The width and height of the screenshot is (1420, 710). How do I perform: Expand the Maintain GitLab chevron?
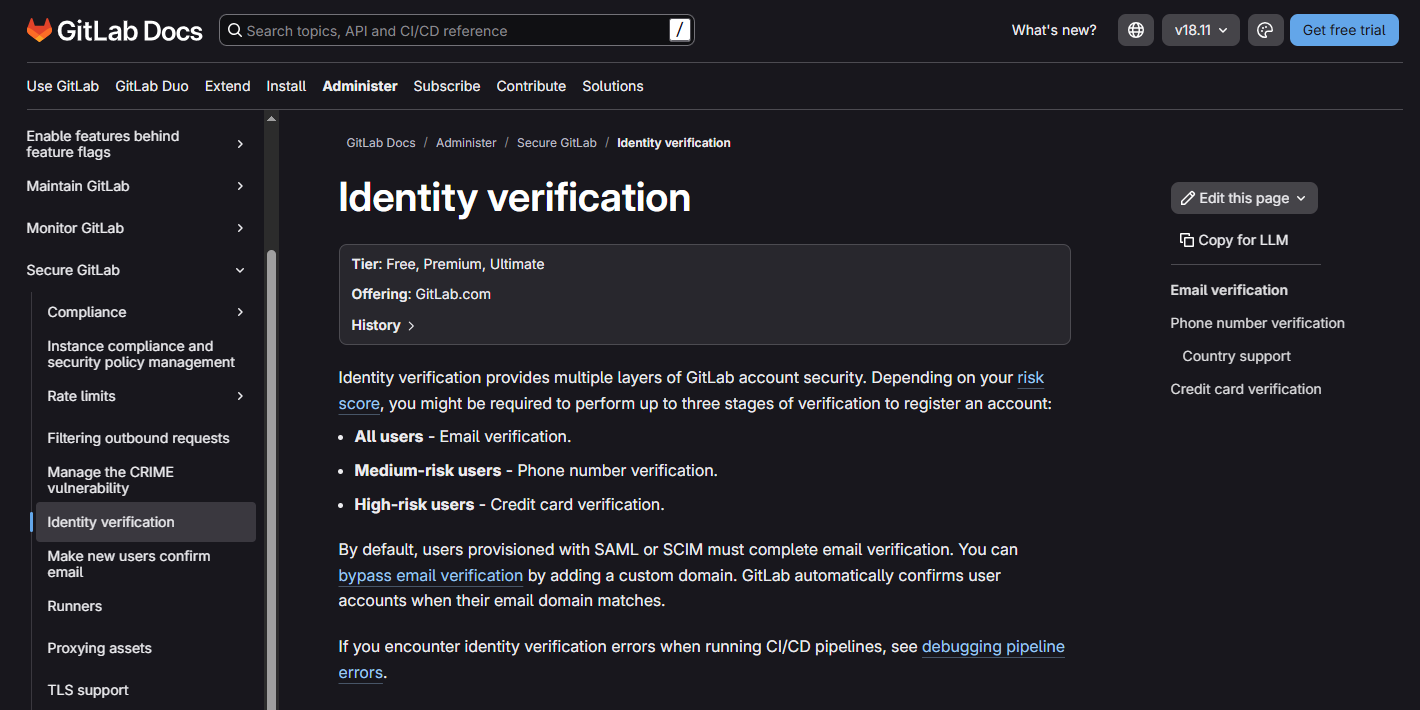(240, 186)
